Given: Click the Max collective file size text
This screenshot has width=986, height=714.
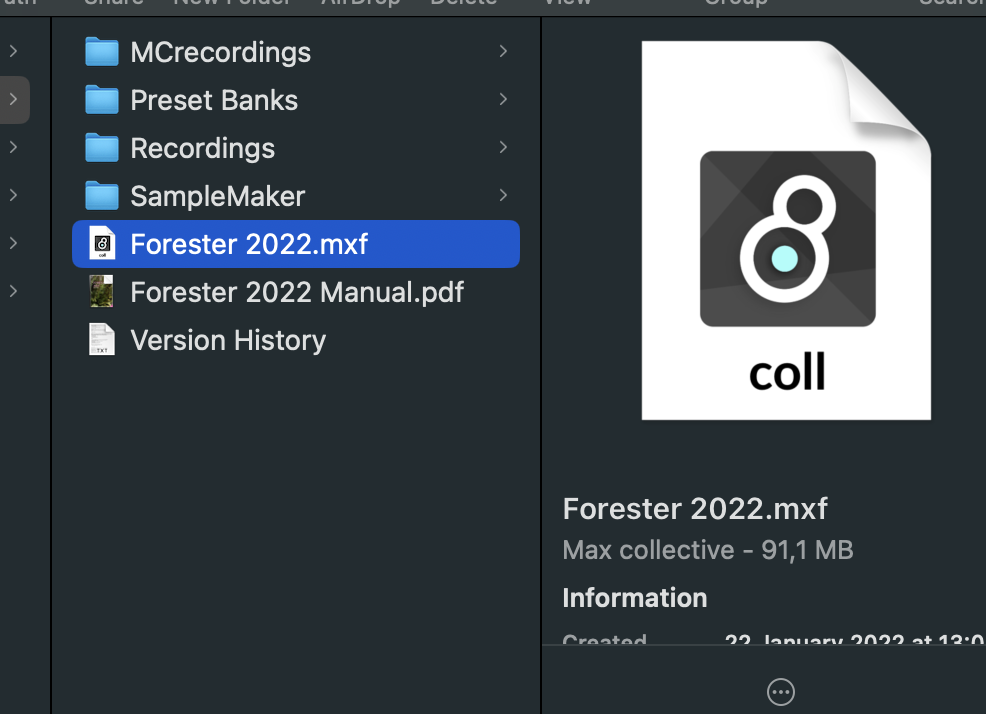Looking at the screenshot, I should pyautogui.click(x=708, y=550).
